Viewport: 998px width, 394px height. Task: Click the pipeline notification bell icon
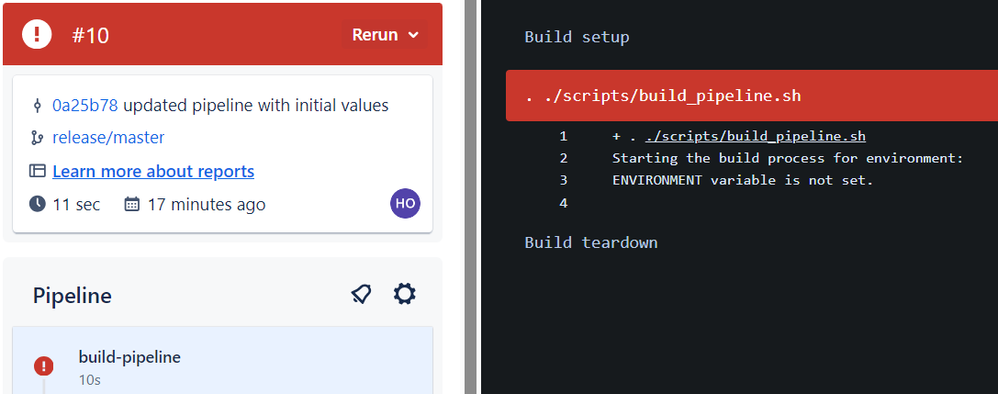[362, 295]
